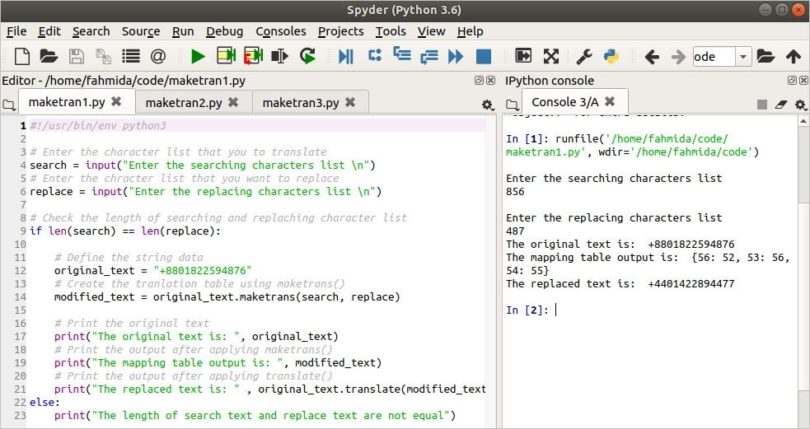The image size is (810, 429).
Task: Close the Editor pane button
Action: pyautogui.click(x=491, y=80)
